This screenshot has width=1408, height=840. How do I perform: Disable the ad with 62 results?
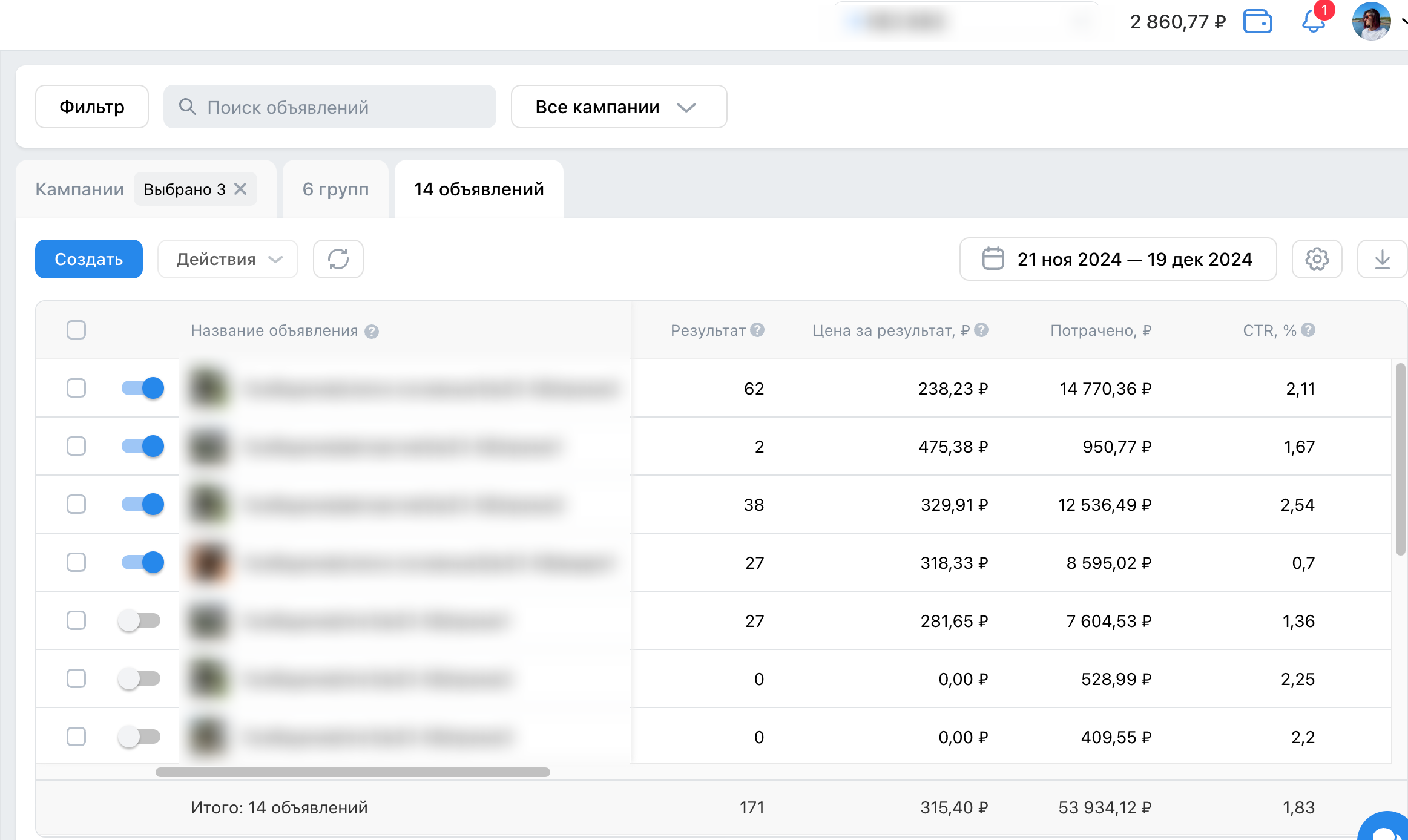point(143,388)
